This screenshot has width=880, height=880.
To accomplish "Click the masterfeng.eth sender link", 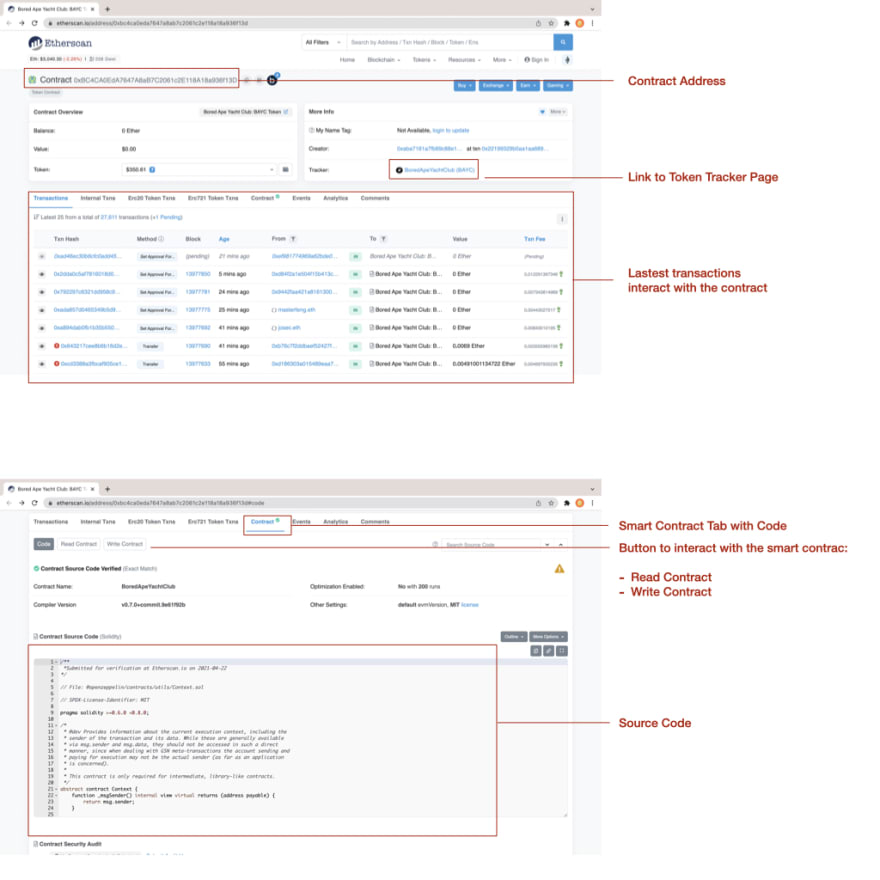I will click(296, 310).
